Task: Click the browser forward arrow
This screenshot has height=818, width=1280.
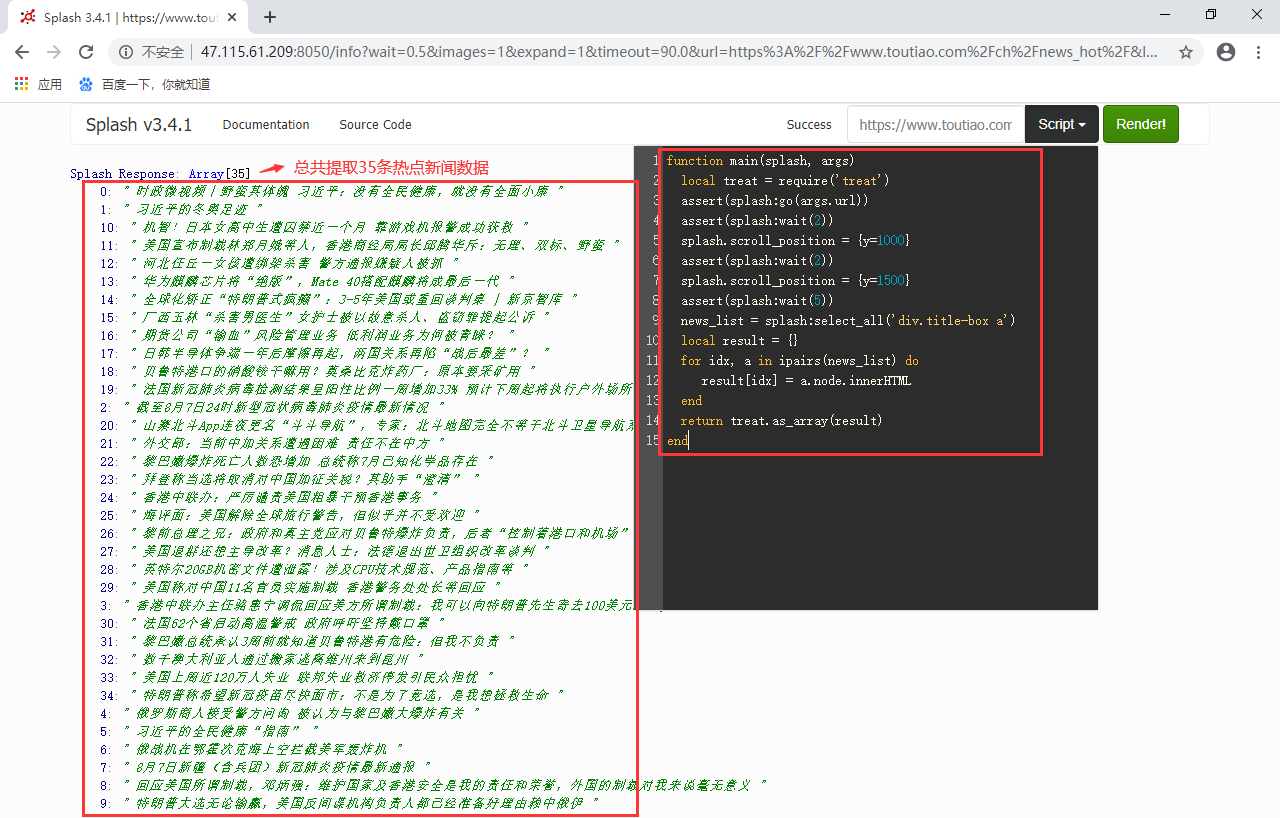Action: pyautogui.click(x=54, y=52)
